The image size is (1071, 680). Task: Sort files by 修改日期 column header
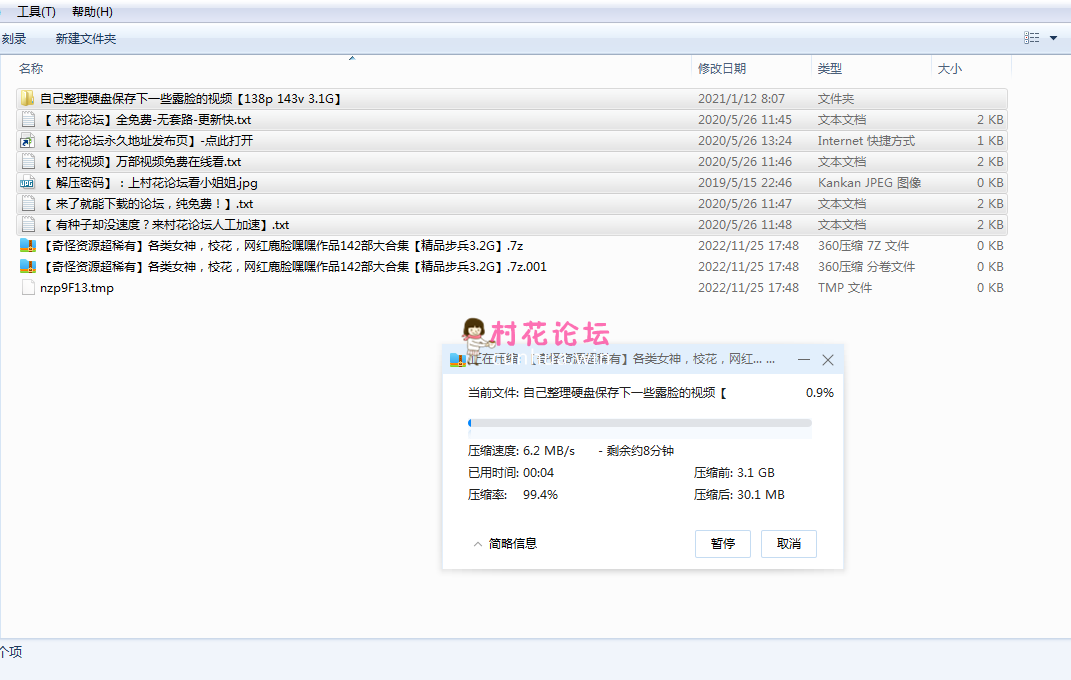tap(721, 68)
